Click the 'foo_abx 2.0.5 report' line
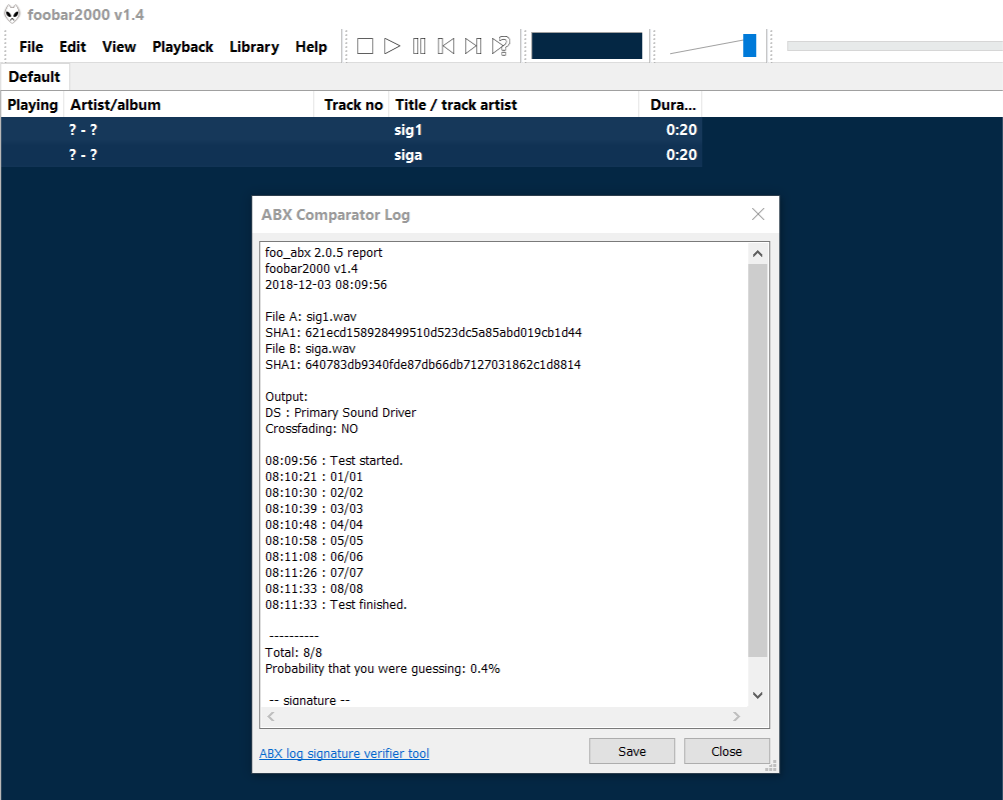 (x=324, y=253)
